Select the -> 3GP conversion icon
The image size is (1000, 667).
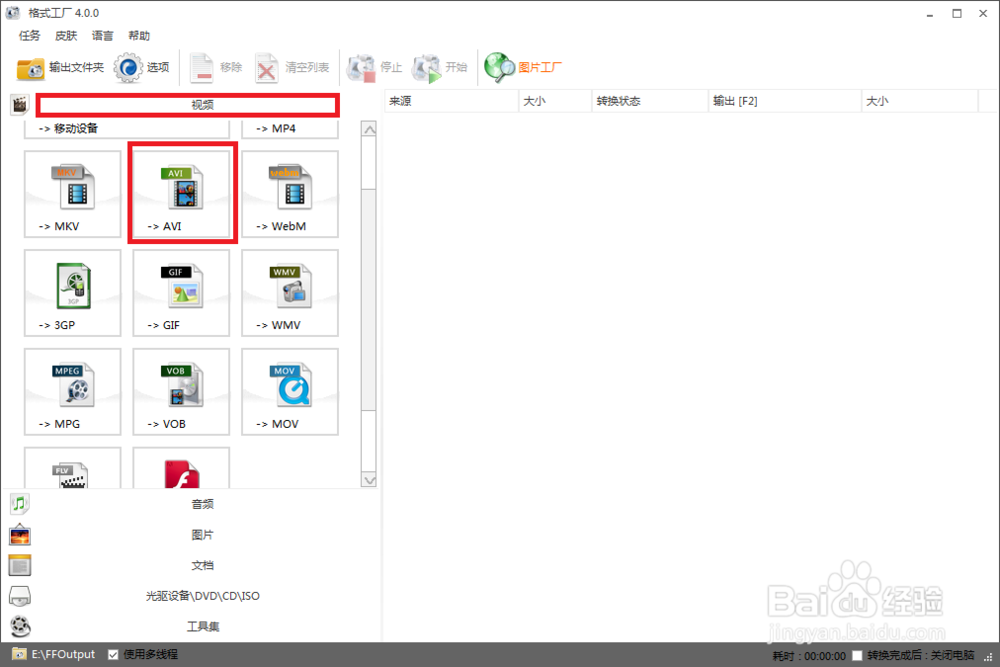[x=73, y=293]
